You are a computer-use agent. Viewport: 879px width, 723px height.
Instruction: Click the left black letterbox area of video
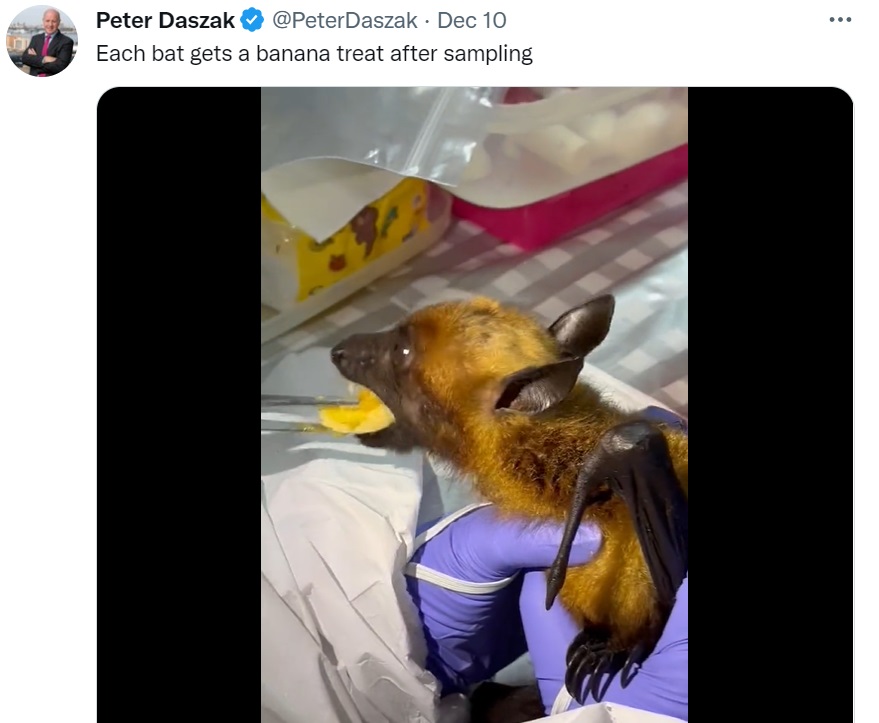coord(179,405)
